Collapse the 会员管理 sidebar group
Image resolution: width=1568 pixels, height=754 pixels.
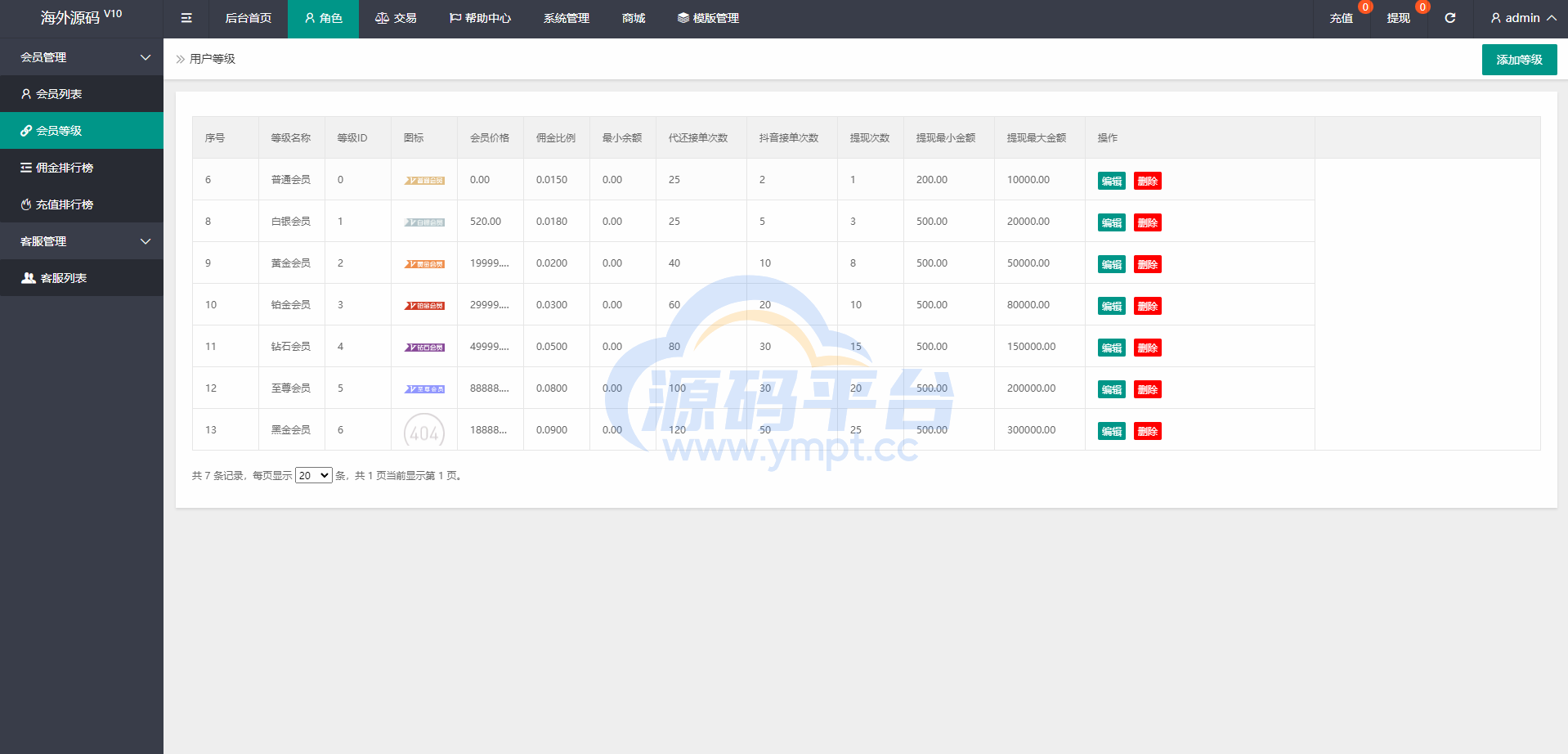[82, 57]
